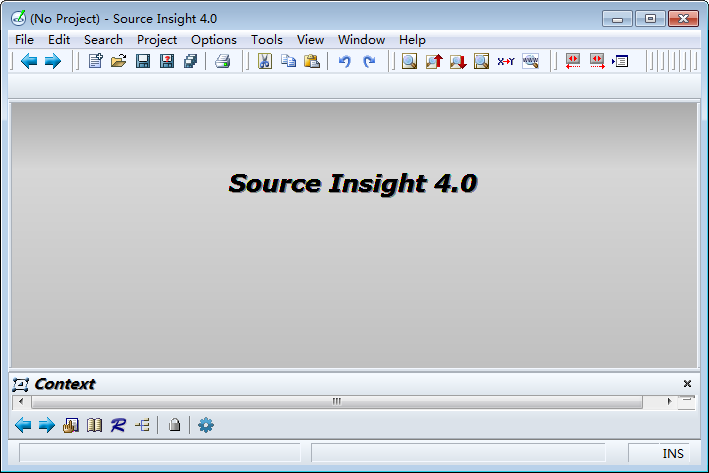
Task: Click the Context panel icon beside title
Action: pos(21,384)
